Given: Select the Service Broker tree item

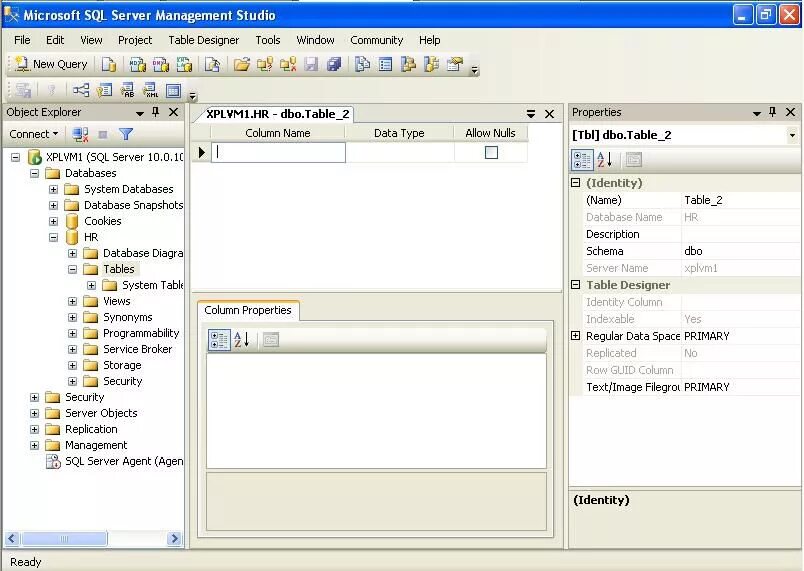Looking at the screenshot, I should point(137,349).
